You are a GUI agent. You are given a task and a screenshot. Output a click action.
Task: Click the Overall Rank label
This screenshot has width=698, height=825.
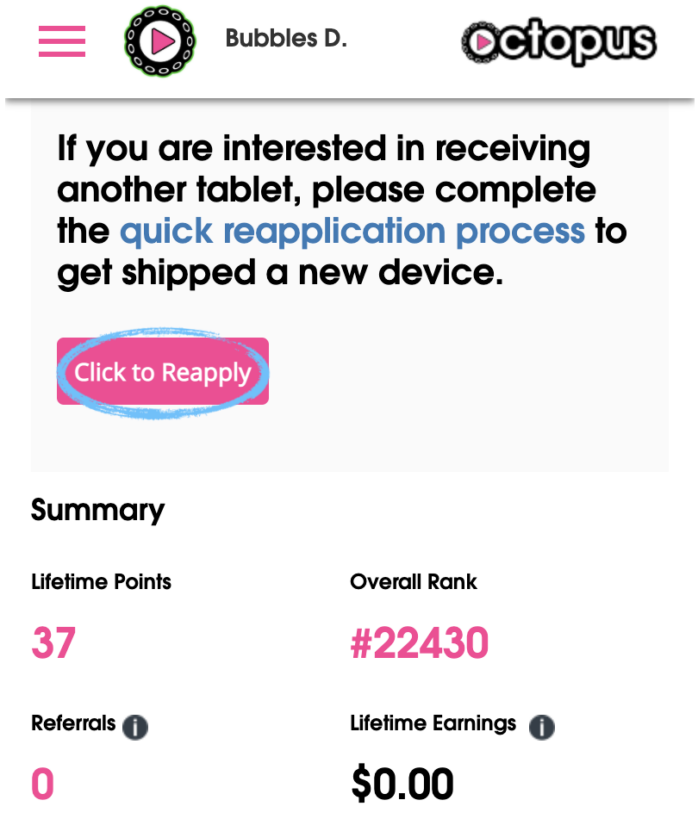(413, 582)
